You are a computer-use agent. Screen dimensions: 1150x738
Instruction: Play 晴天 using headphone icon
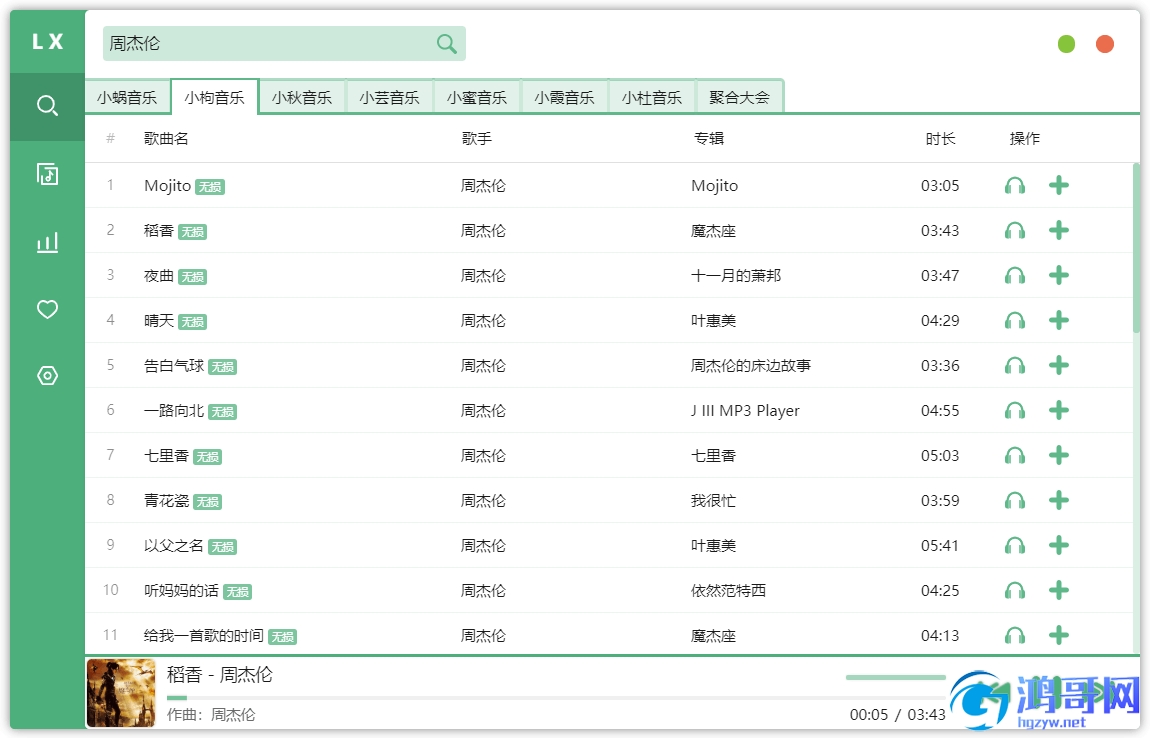click(1015, 321)
